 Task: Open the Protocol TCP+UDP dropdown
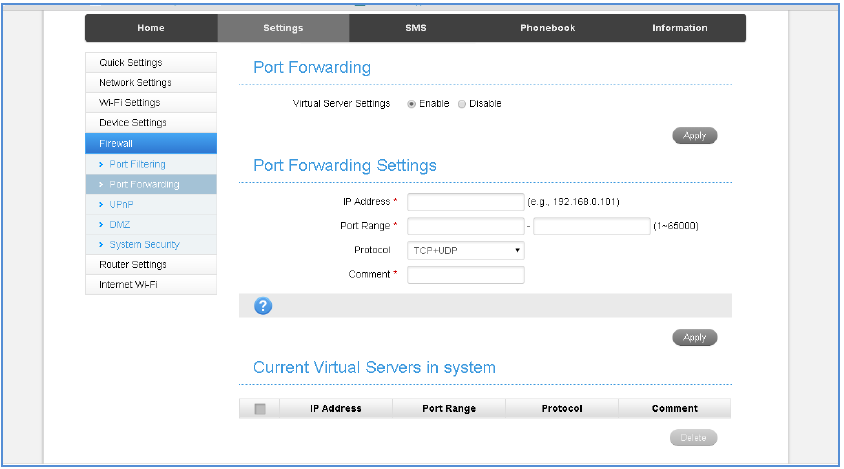pos(465,251)
